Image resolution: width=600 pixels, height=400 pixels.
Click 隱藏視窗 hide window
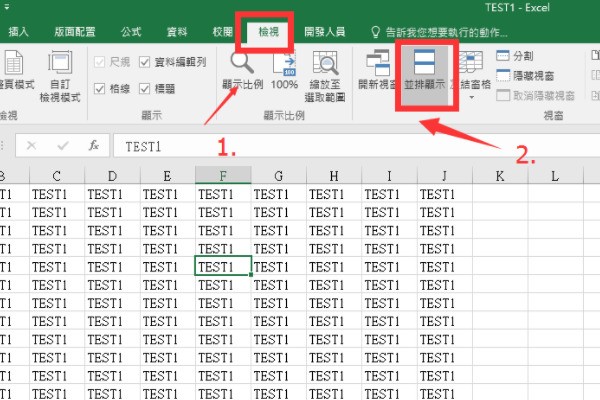coord(525,76)
